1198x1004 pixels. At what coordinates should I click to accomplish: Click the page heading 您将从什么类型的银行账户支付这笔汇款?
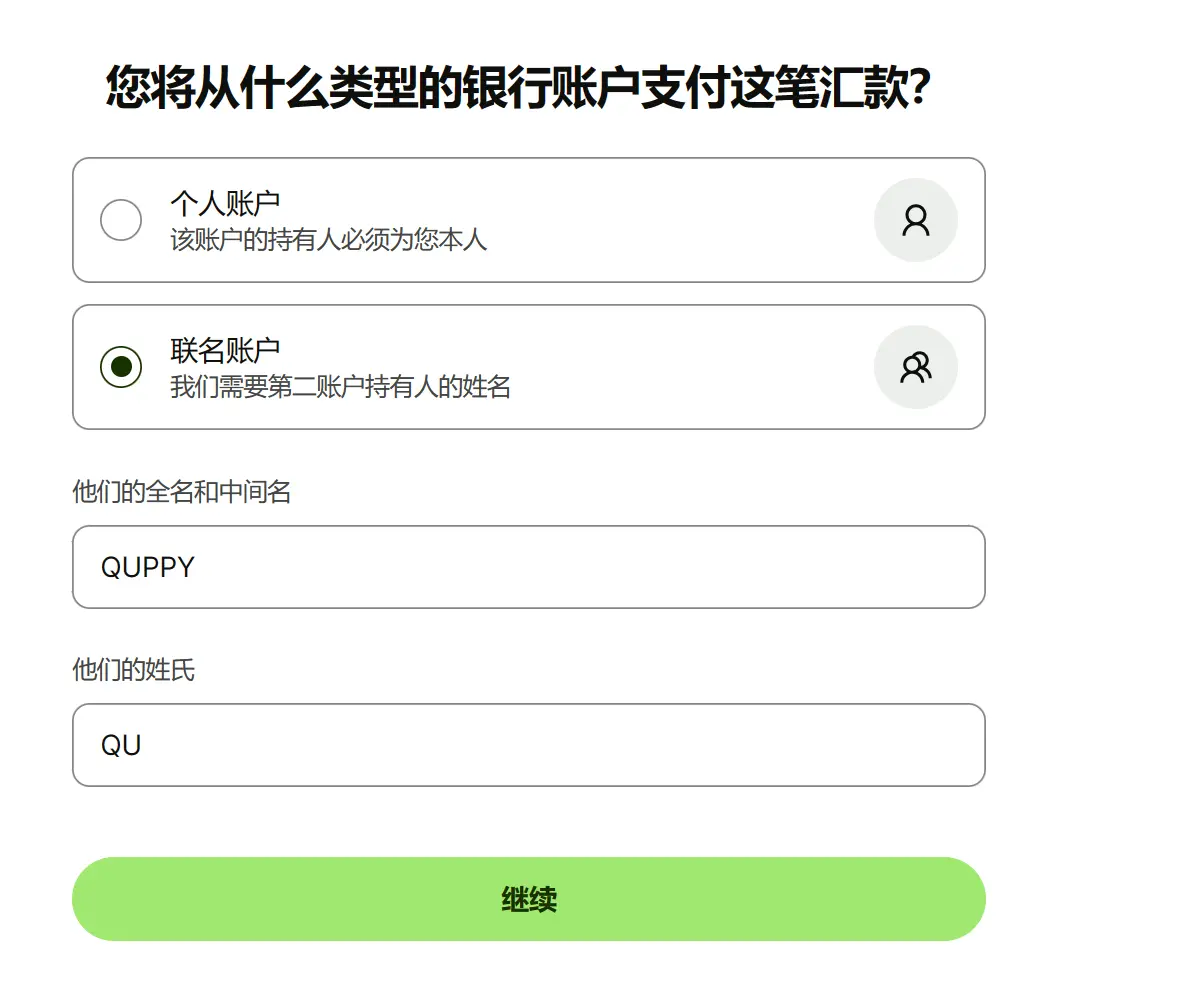tap(518, 90)
